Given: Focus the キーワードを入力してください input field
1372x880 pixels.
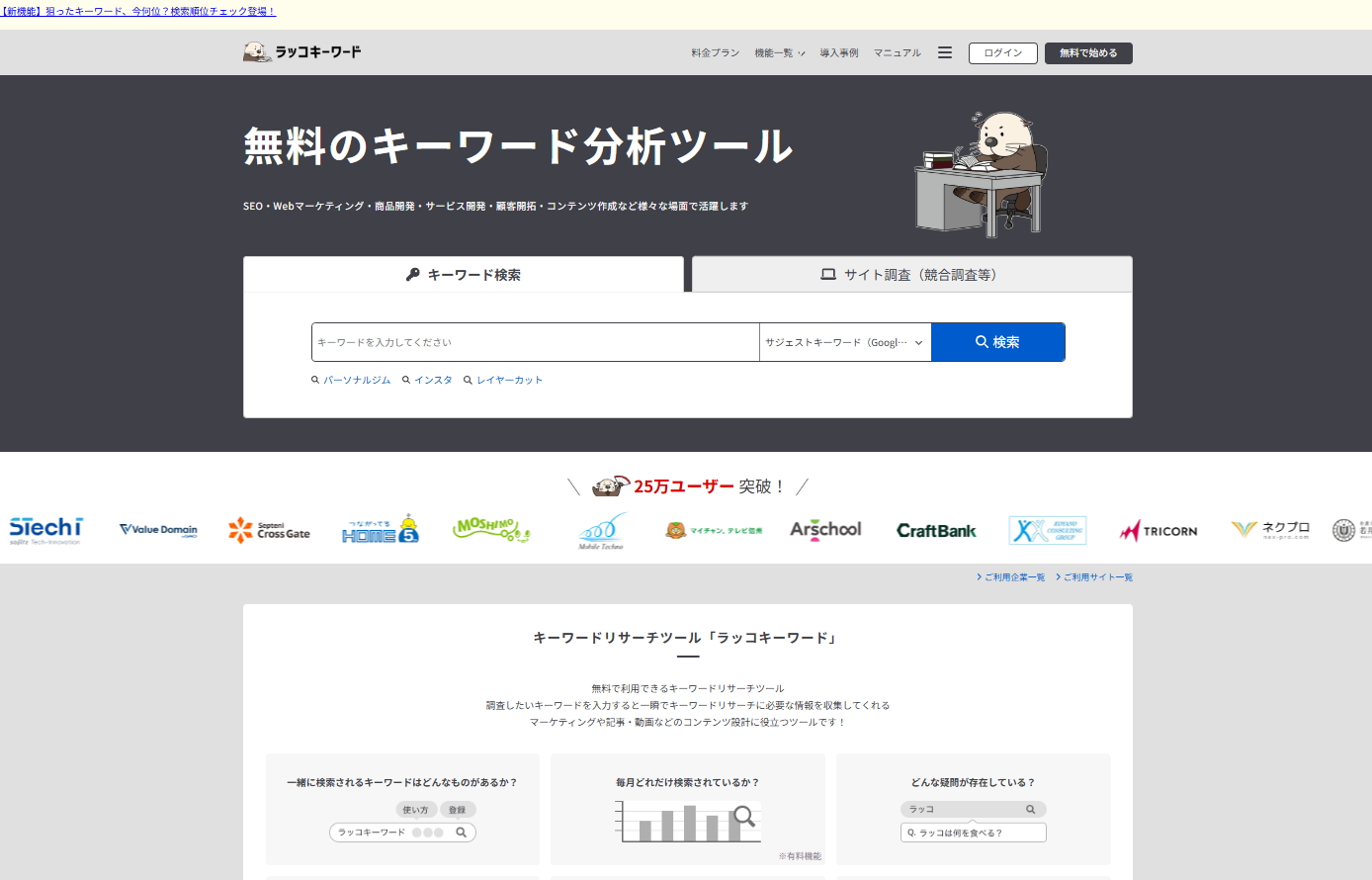Looking at the screenshot, I should point(535,342).
